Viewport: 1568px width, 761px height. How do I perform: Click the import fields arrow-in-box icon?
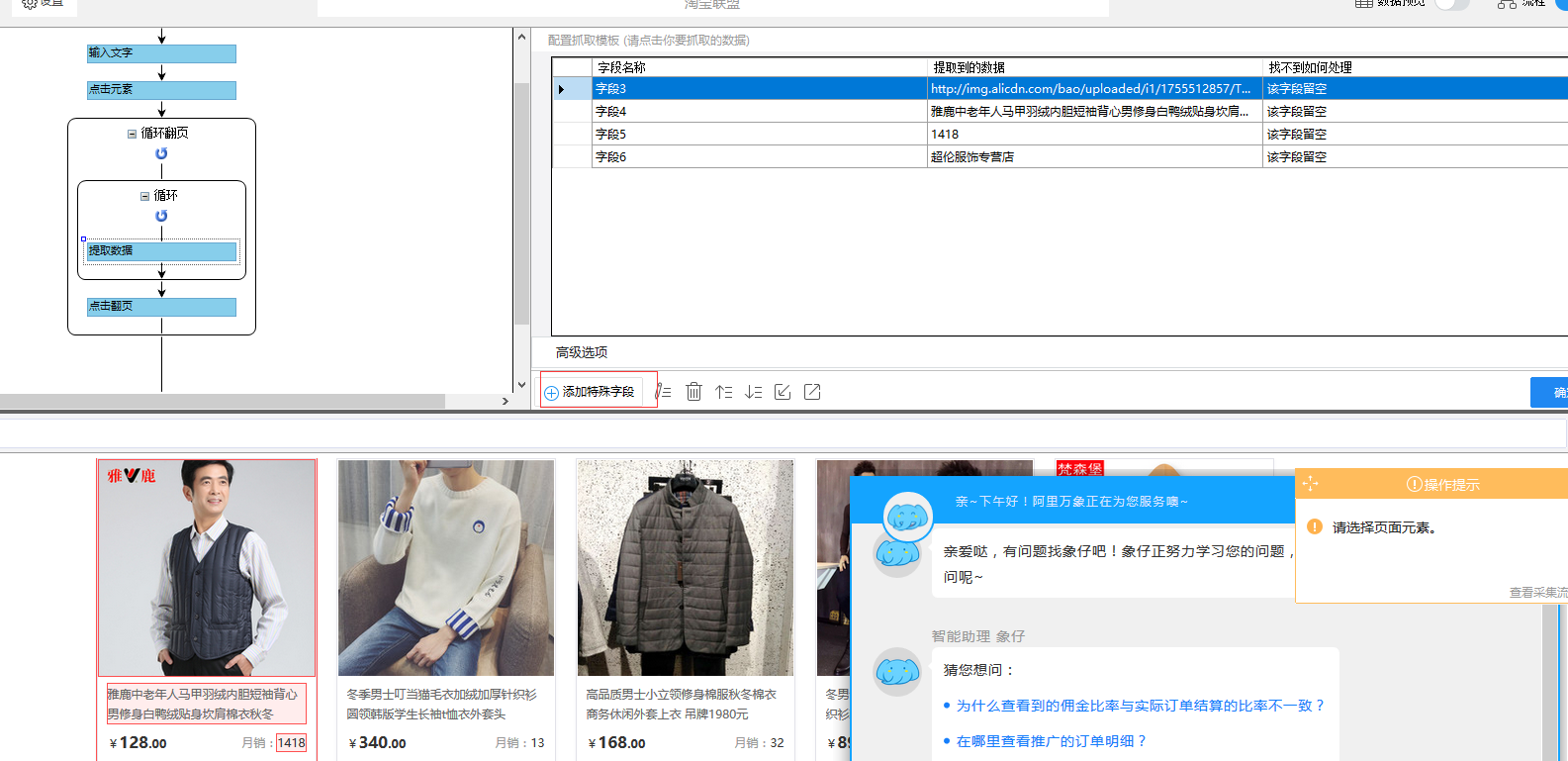tap(783, 392)
